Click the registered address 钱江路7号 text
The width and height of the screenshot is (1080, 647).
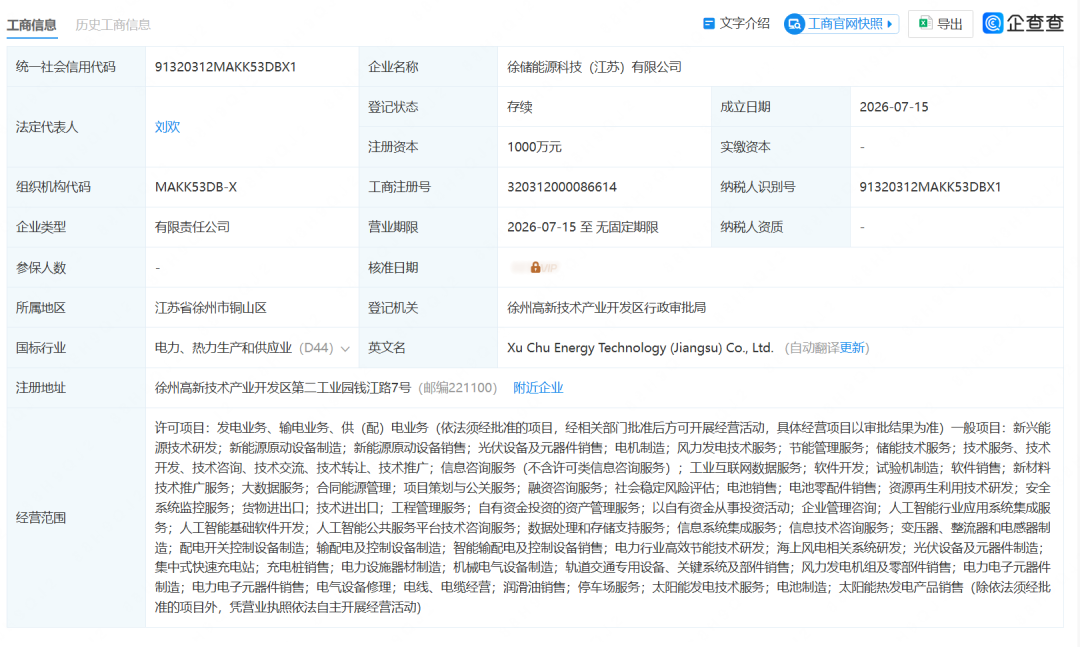pos(282,388)
